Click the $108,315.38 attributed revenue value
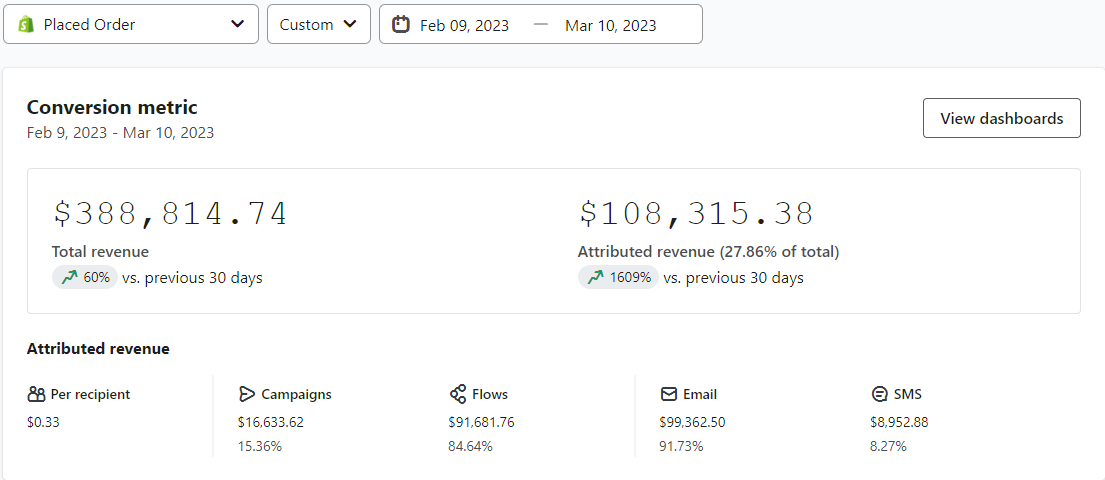Image resolution: width=1105 pixels, height=480 pixels. [696, 214]
